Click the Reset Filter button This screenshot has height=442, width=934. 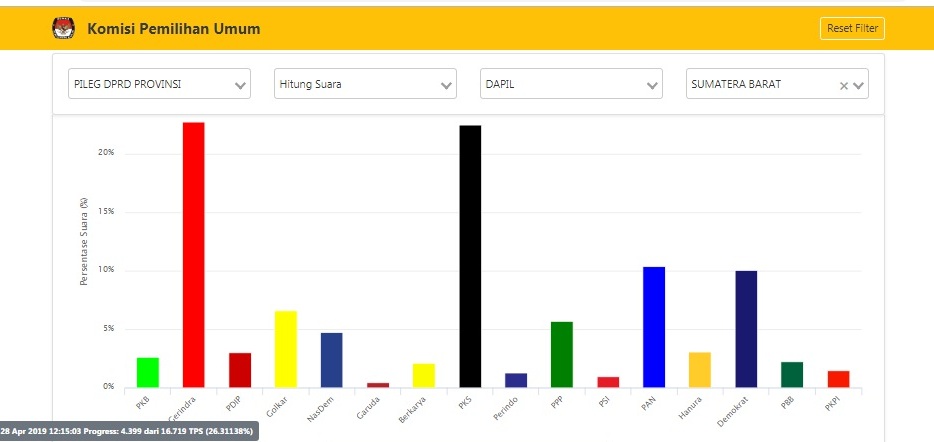click(x=852, y=29)
